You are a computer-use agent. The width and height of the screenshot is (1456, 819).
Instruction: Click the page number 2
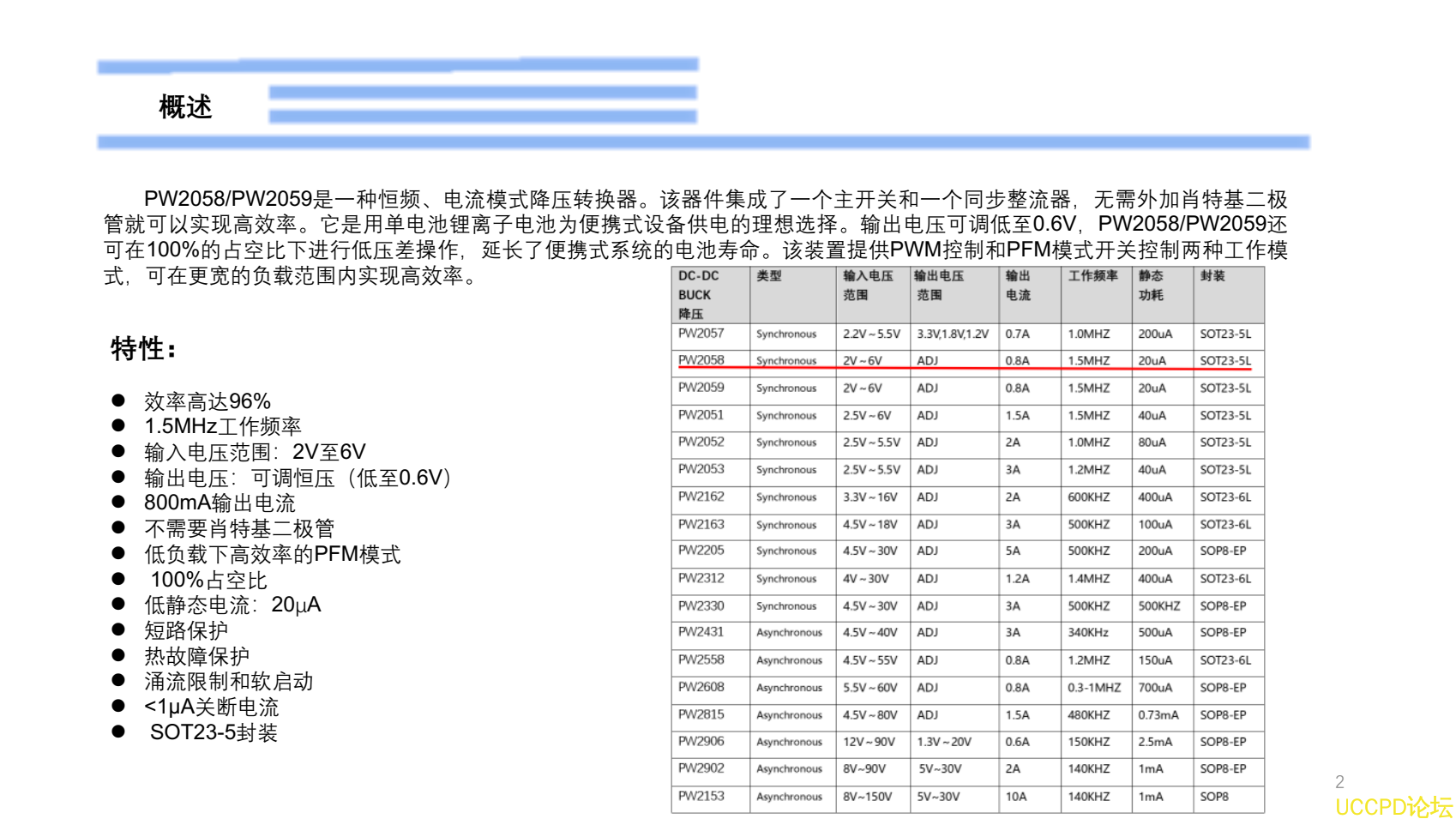click(1339, 781)
